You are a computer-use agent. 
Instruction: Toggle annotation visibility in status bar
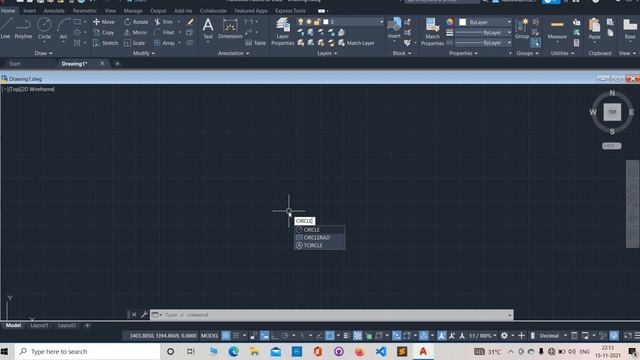point(442,336)
